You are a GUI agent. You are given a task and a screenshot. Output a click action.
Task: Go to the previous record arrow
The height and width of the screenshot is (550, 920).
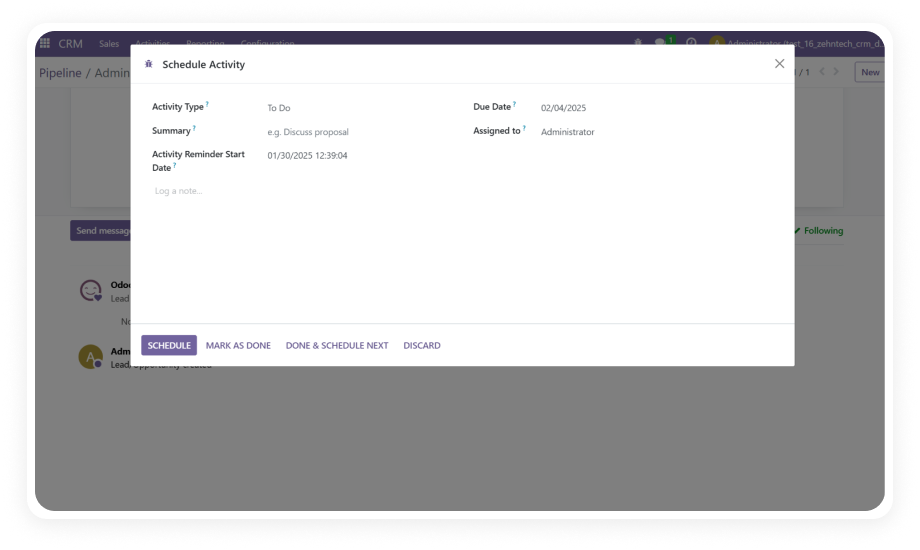[x=822, y=72]
